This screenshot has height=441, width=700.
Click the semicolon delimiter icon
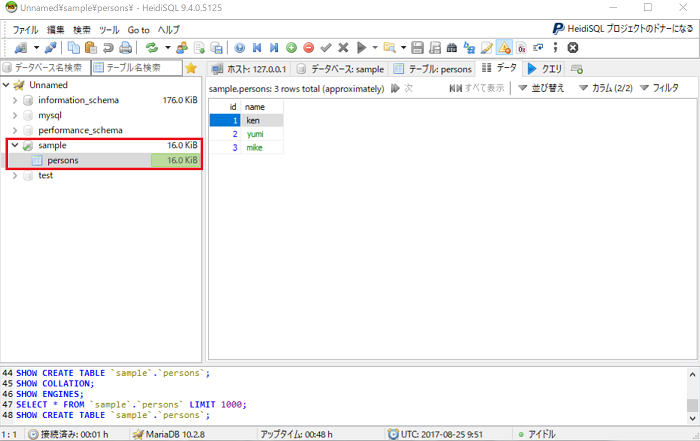(555, 48)
